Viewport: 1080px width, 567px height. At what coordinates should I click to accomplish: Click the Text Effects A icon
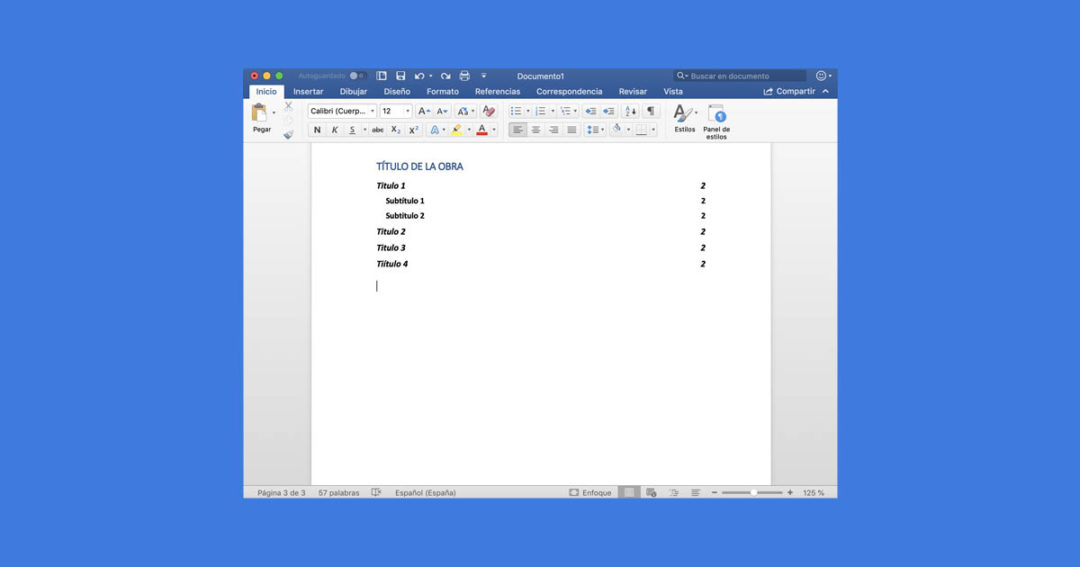click(x=435, y=130)
